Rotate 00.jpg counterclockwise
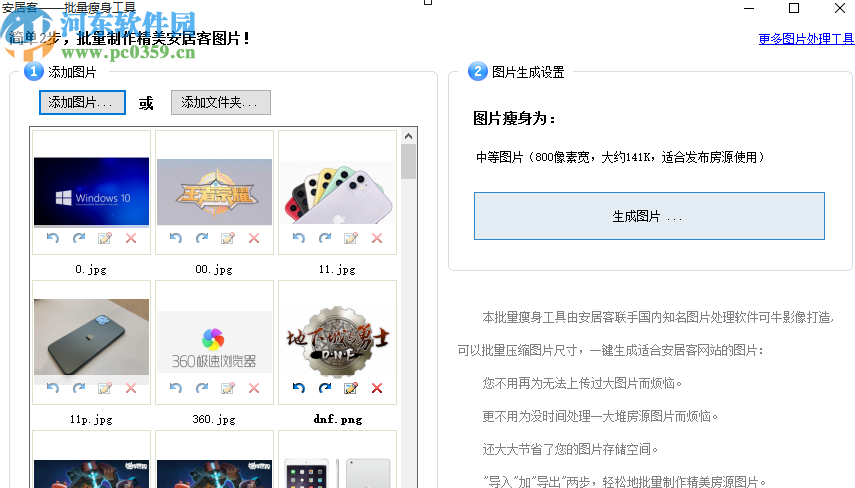 pyautogui.click(x=176, y=238)
